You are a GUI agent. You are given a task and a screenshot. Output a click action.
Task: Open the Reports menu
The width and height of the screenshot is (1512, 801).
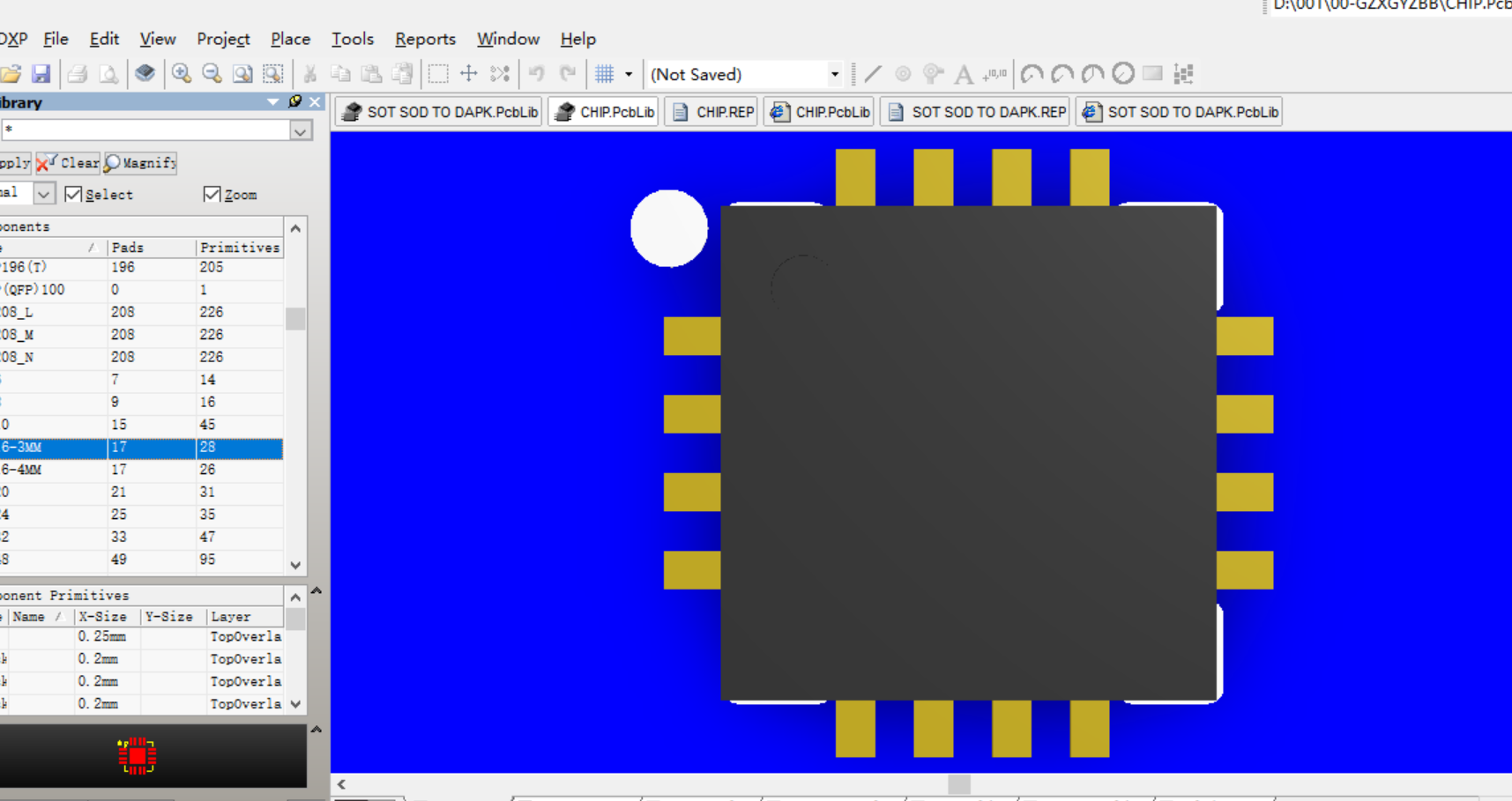point(425,39)
